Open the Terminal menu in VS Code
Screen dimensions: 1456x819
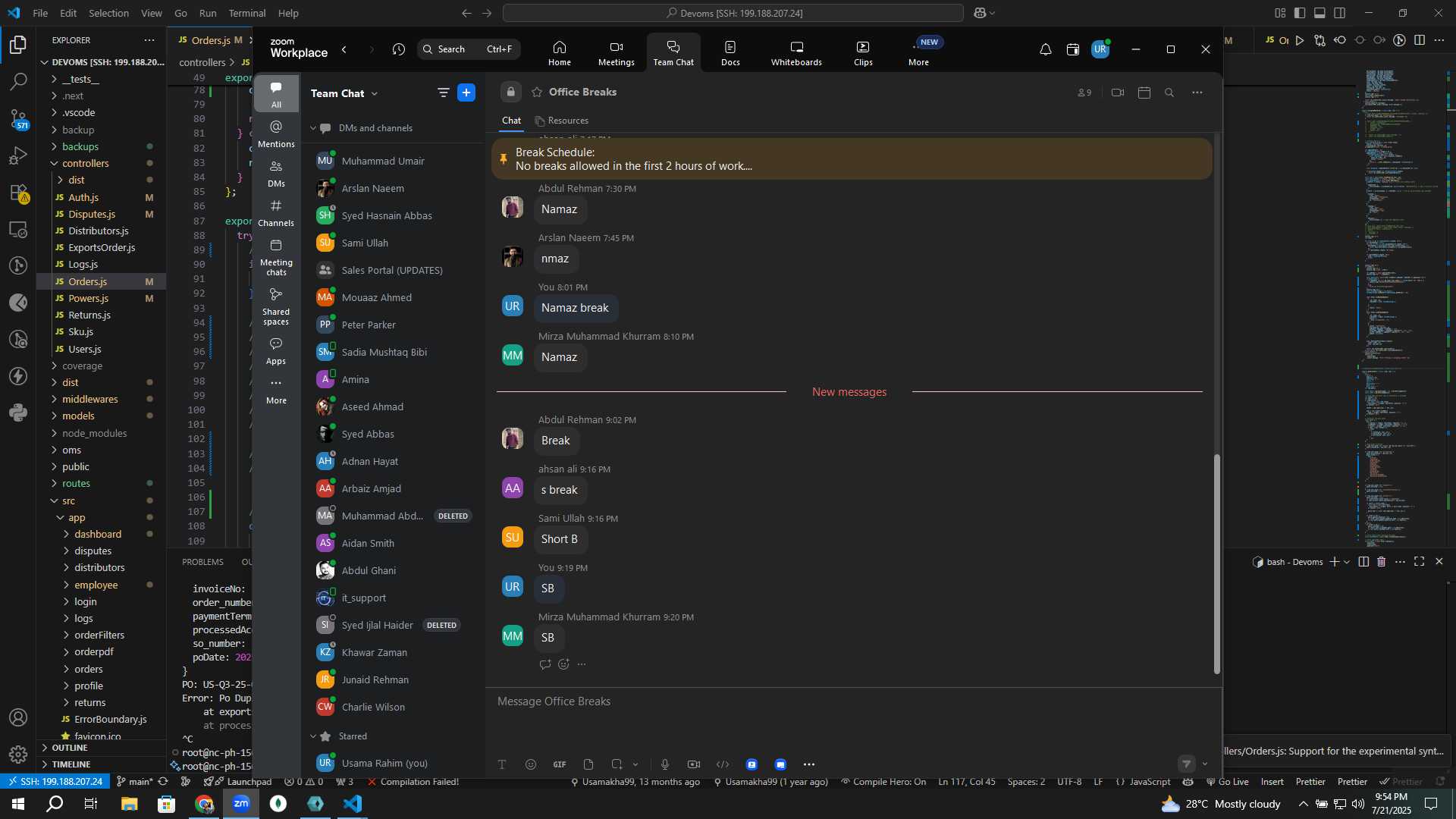247,13
